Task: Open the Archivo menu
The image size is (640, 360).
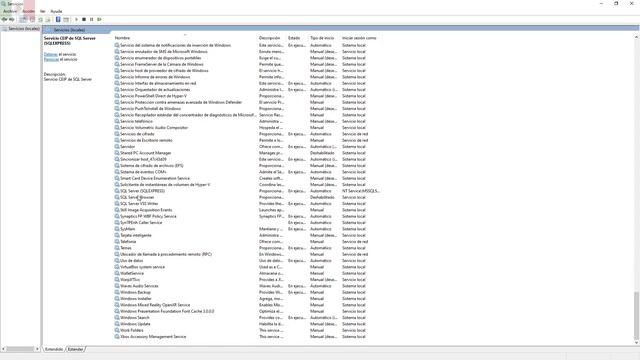Action: [10, 11]
